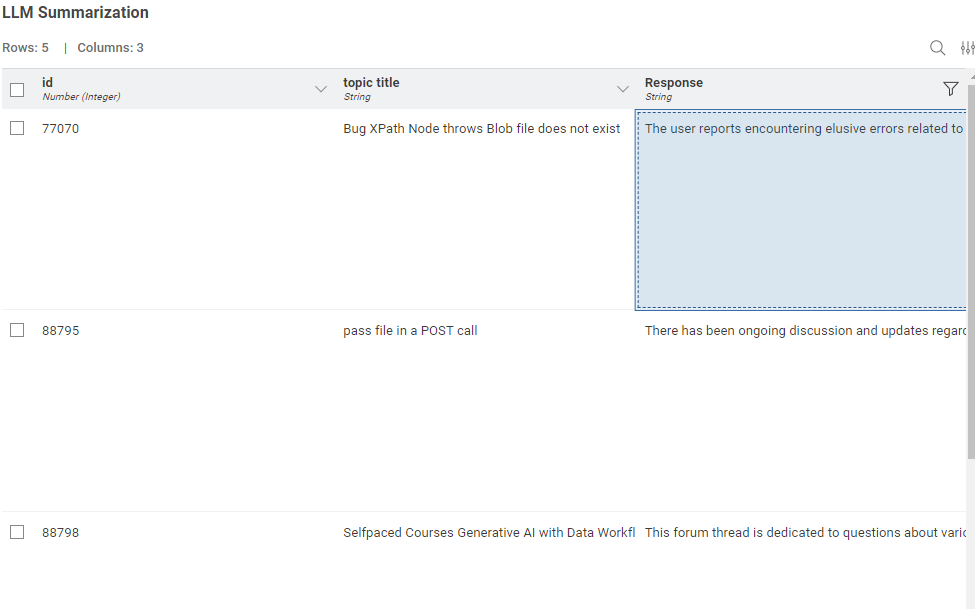Select the checkbox for row 88795
975x609 pixels.
pos(17,330)
